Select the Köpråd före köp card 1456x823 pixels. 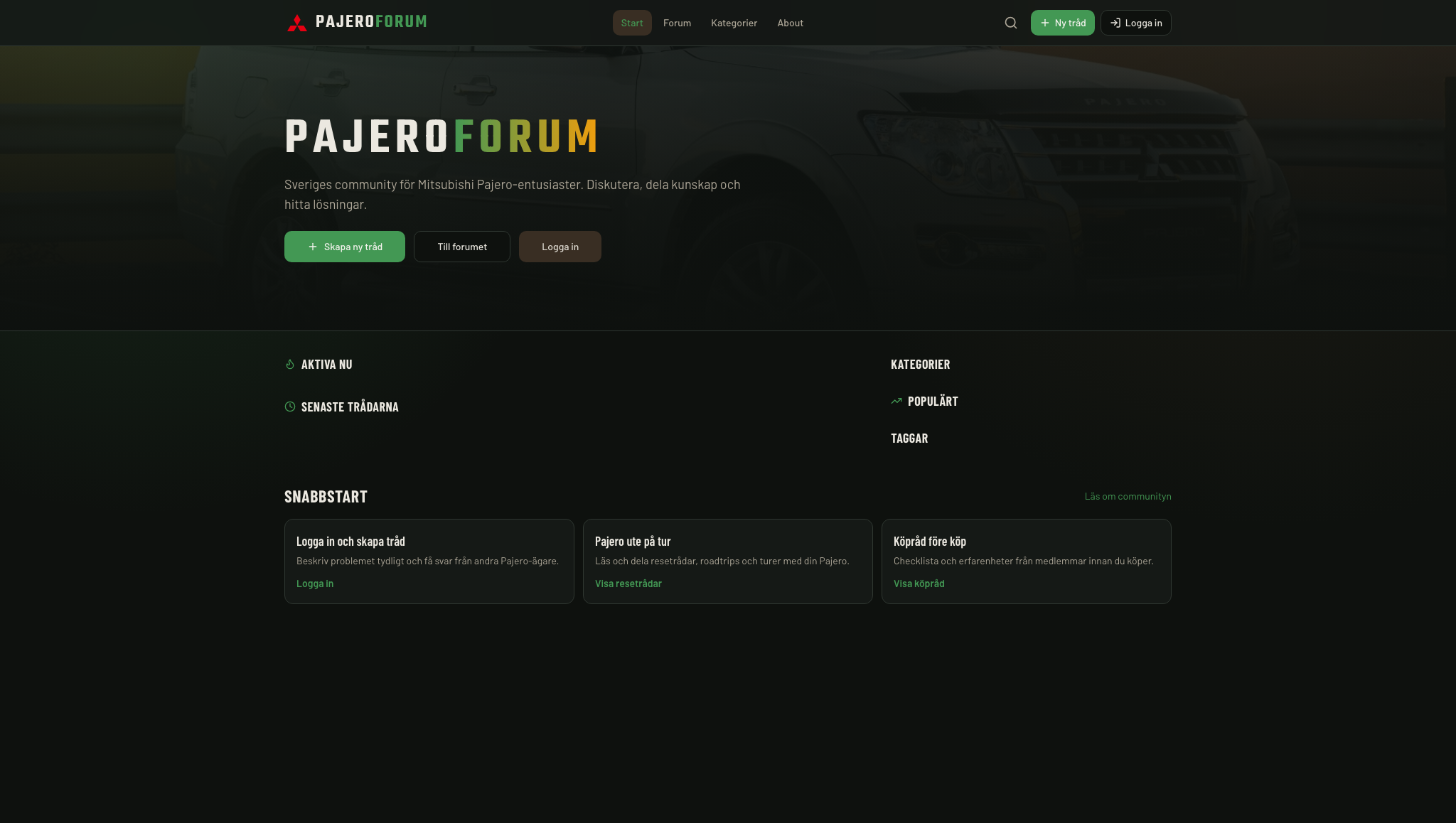1027,561
